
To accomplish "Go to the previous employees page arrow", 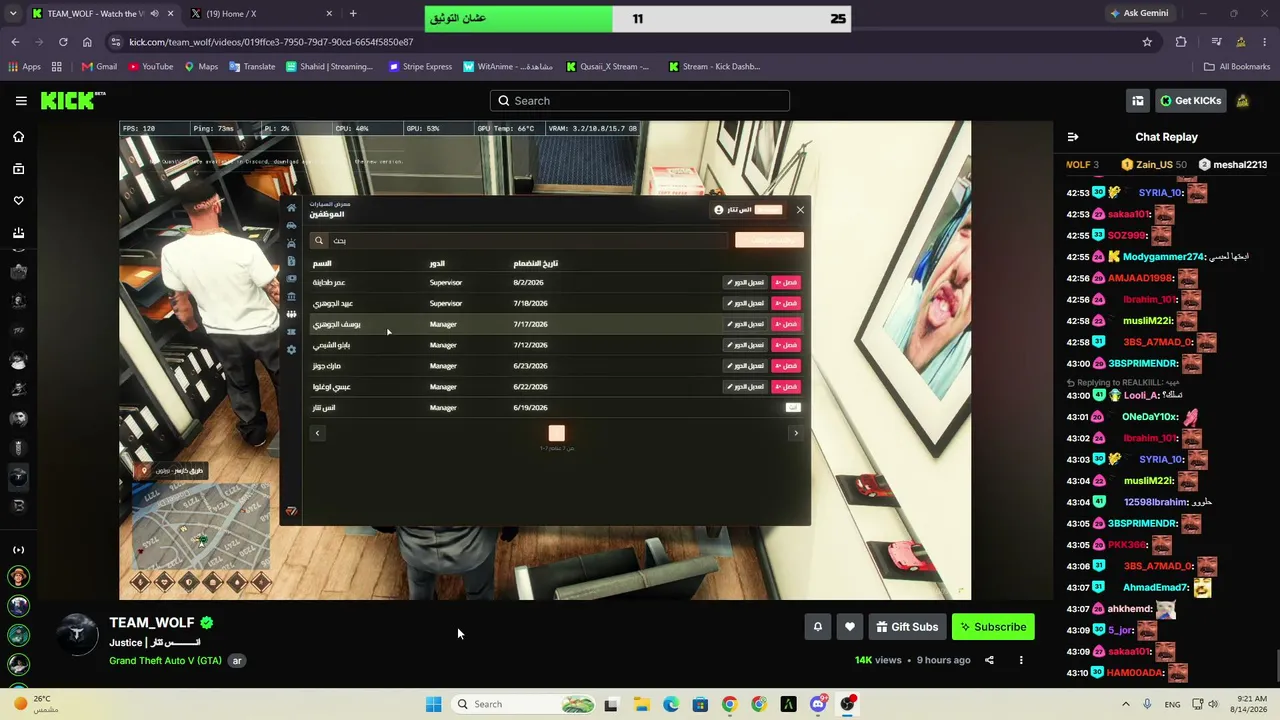I will pos(317,433).
